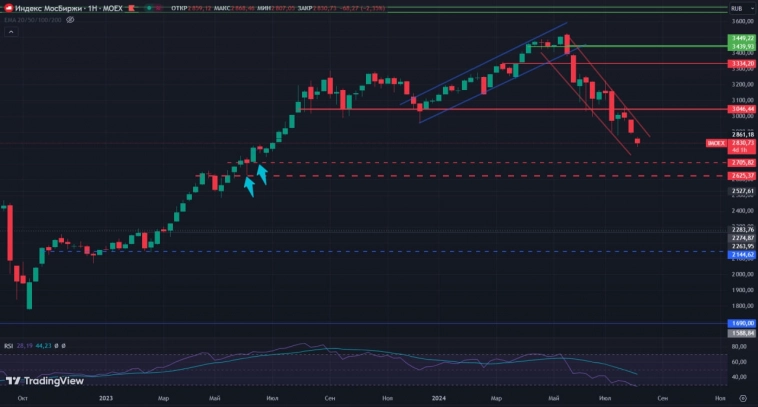
Task: Click the МИН low price value
Action: (284, 8)
